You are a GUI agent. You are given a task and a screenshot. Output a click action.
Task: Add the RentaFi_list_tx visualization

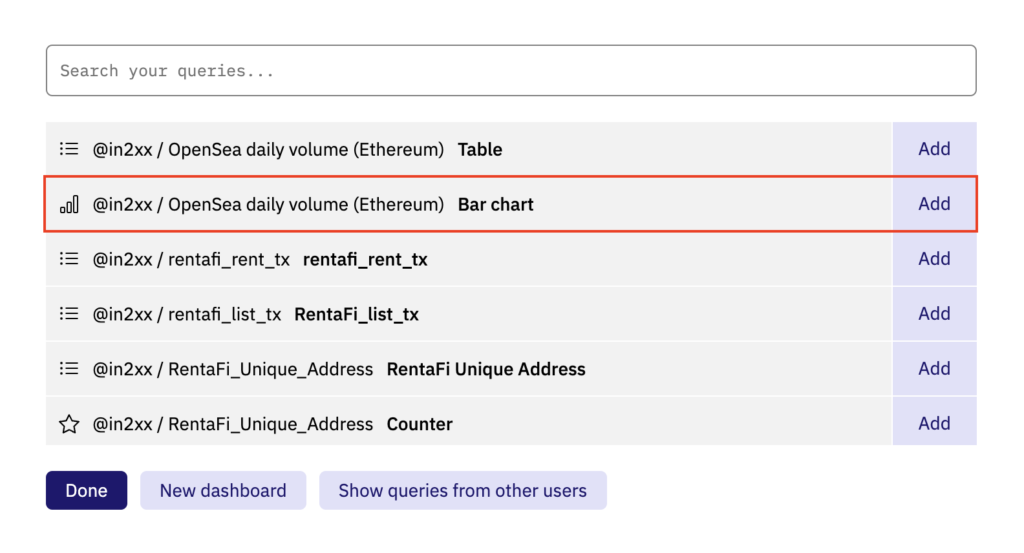click(x=934, y=314)
